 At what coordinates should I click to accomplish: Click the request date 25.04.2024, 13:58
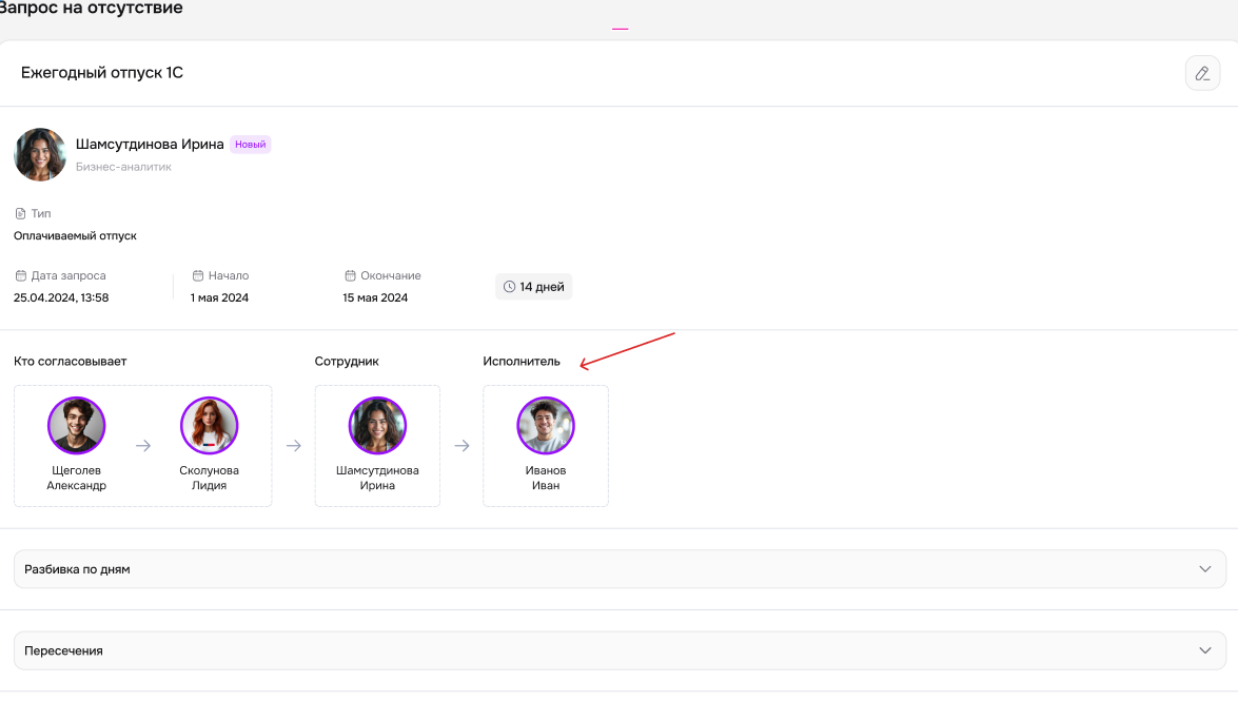61,298
